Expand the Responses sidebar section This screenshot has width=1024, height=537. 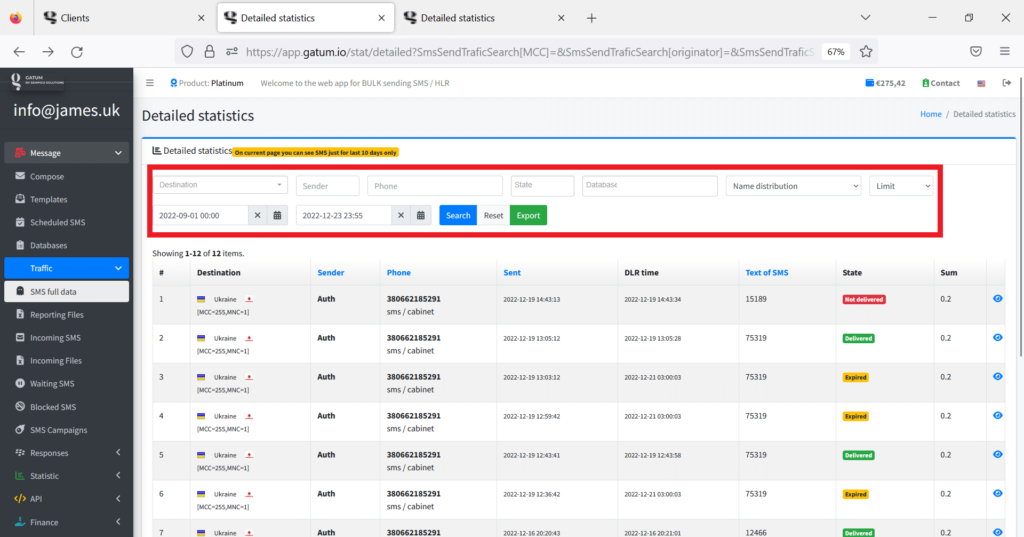(x=67, y=453)
